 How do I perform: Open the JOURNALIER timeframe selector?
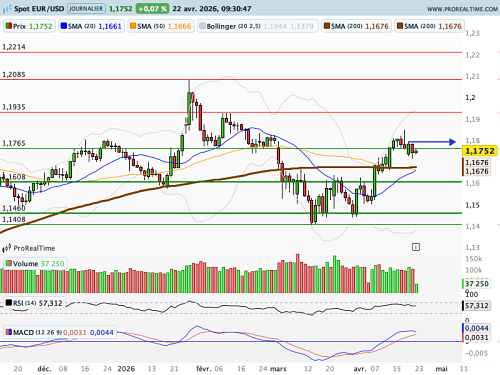point(86,8)
